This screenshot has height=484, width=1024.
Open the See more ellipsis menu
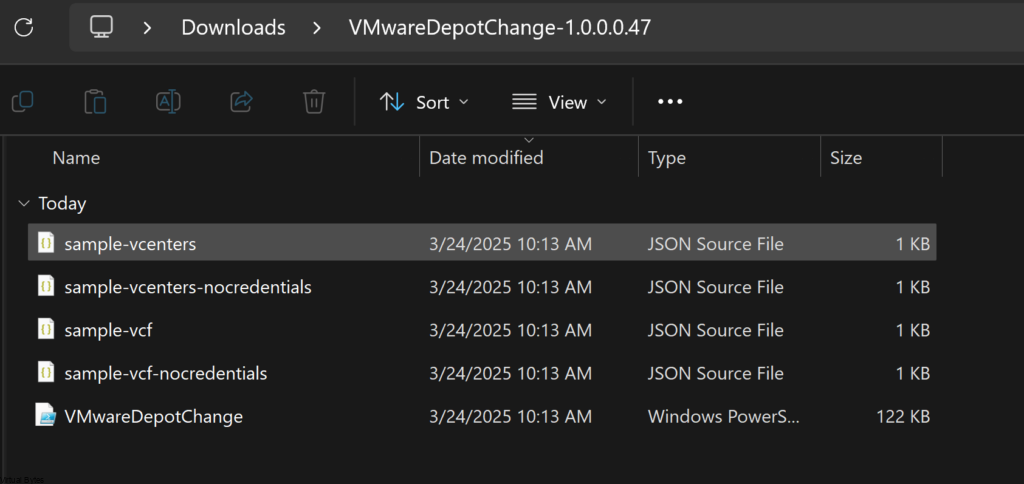coord(670,102)
